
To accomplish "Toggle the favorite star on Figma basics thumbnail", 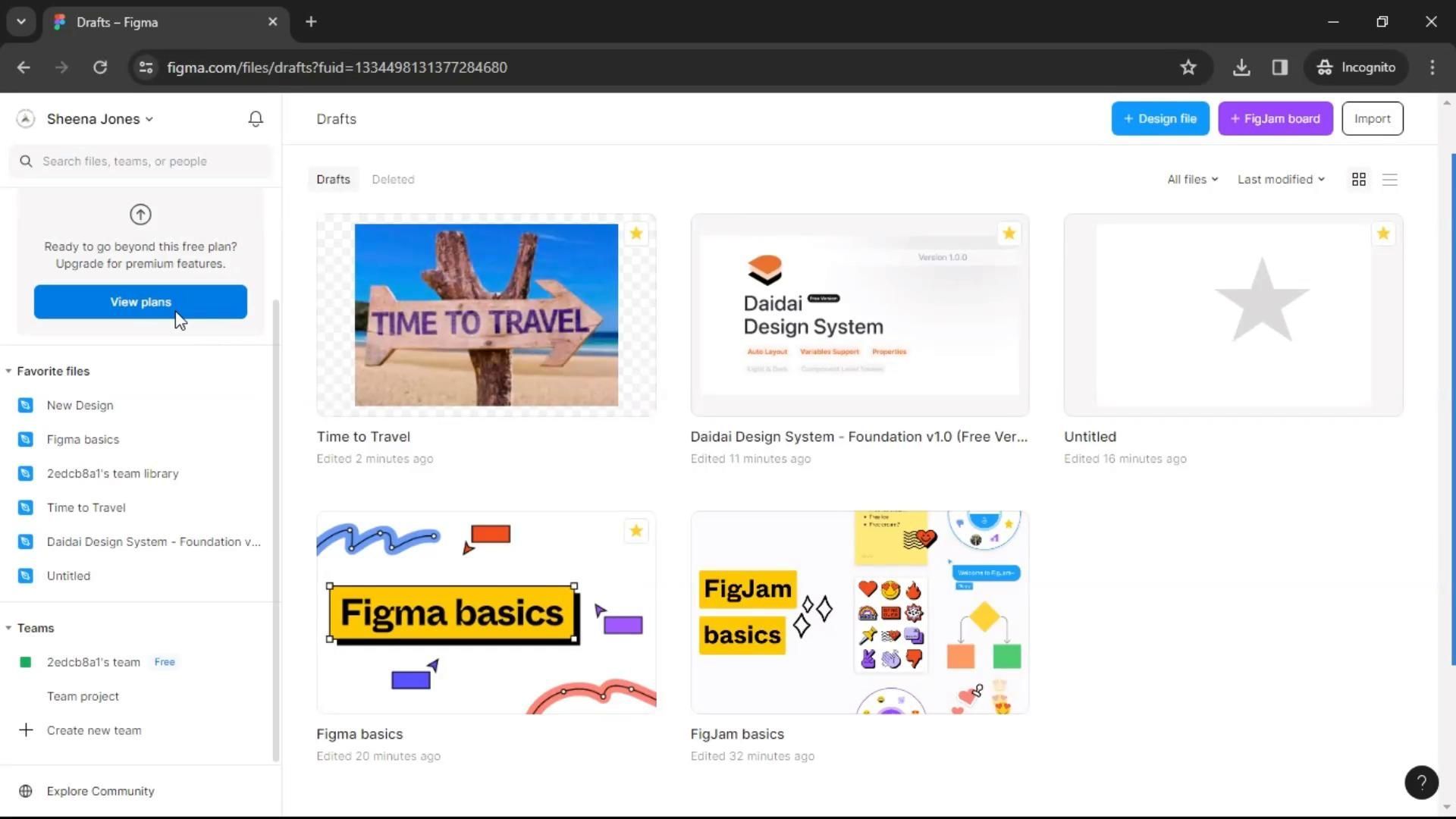I will tap(635, 531).
